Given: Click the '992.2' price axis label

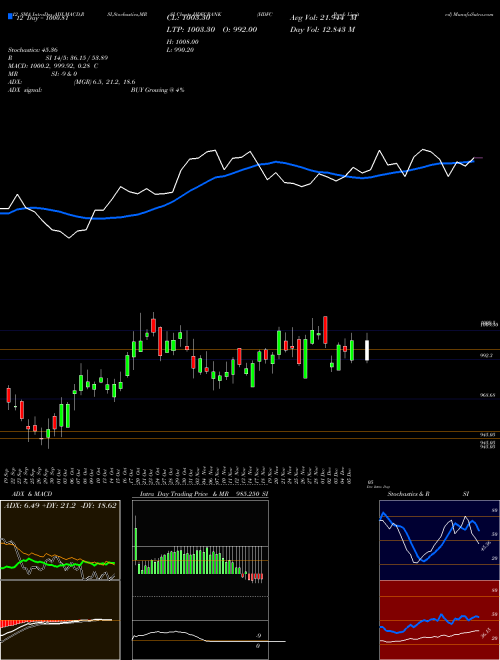Looking at the screenshot, I should tap(487, 356).
